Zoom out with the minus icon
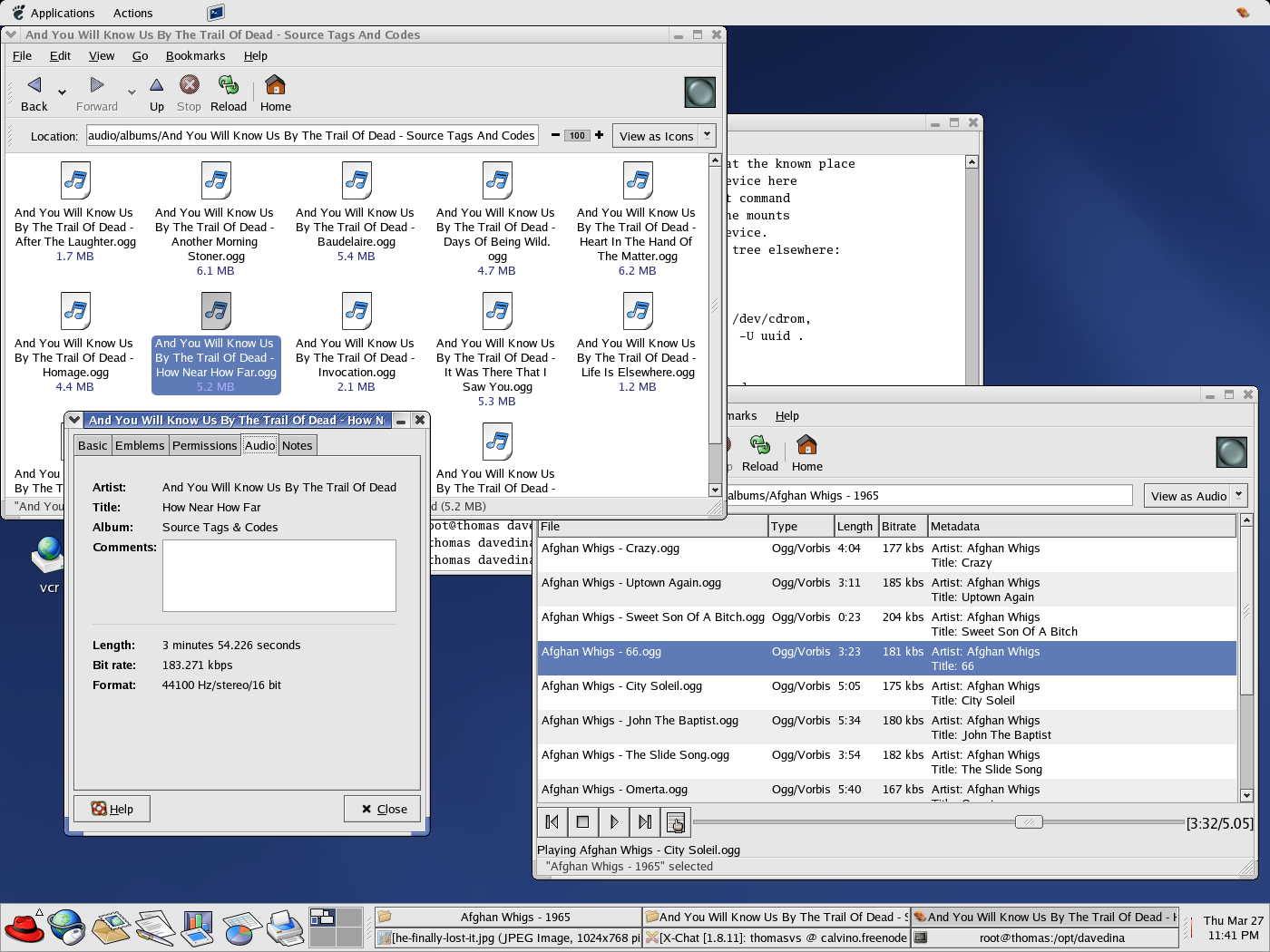 pyautogui.click(x=555, y=135)
